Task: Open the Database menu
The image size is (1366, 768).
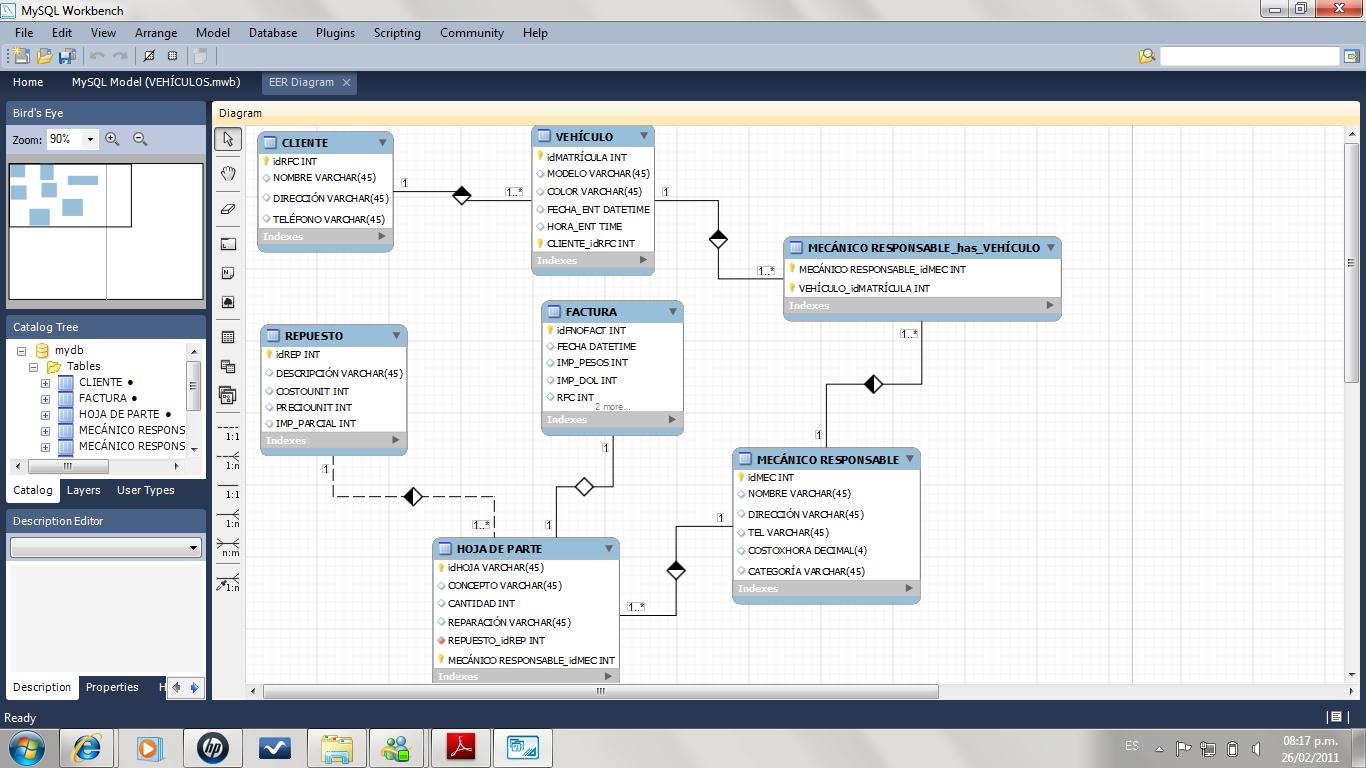Action: [273, 33]
